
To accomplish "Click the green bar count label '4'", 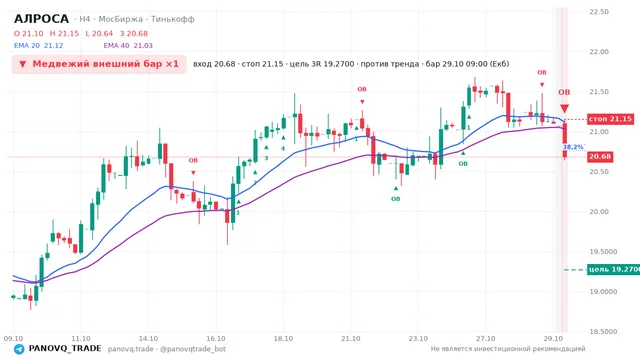I will click(x=283, y=149).
